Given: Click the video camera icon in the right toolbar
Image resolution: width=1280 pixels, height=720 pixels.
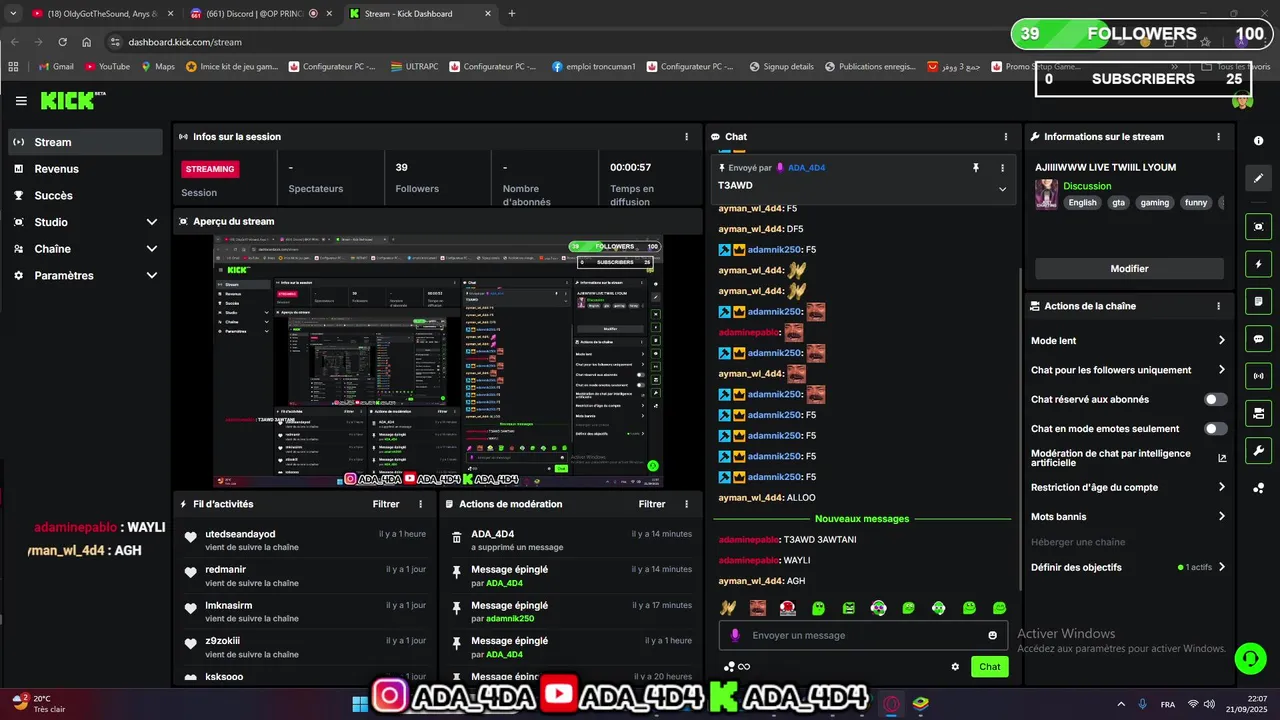Looking at the screenshot, I should pos(1258,413).
